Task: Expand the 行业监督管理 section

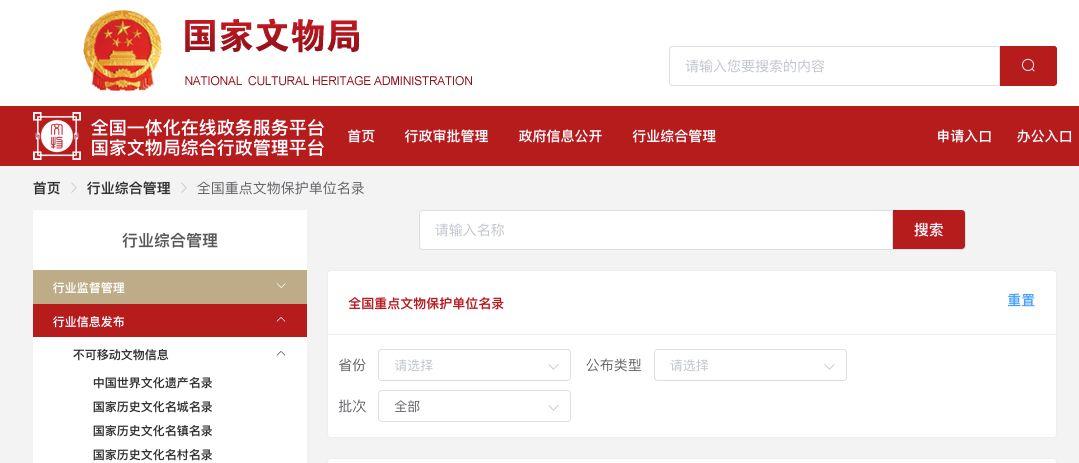Action: point(170,288)
